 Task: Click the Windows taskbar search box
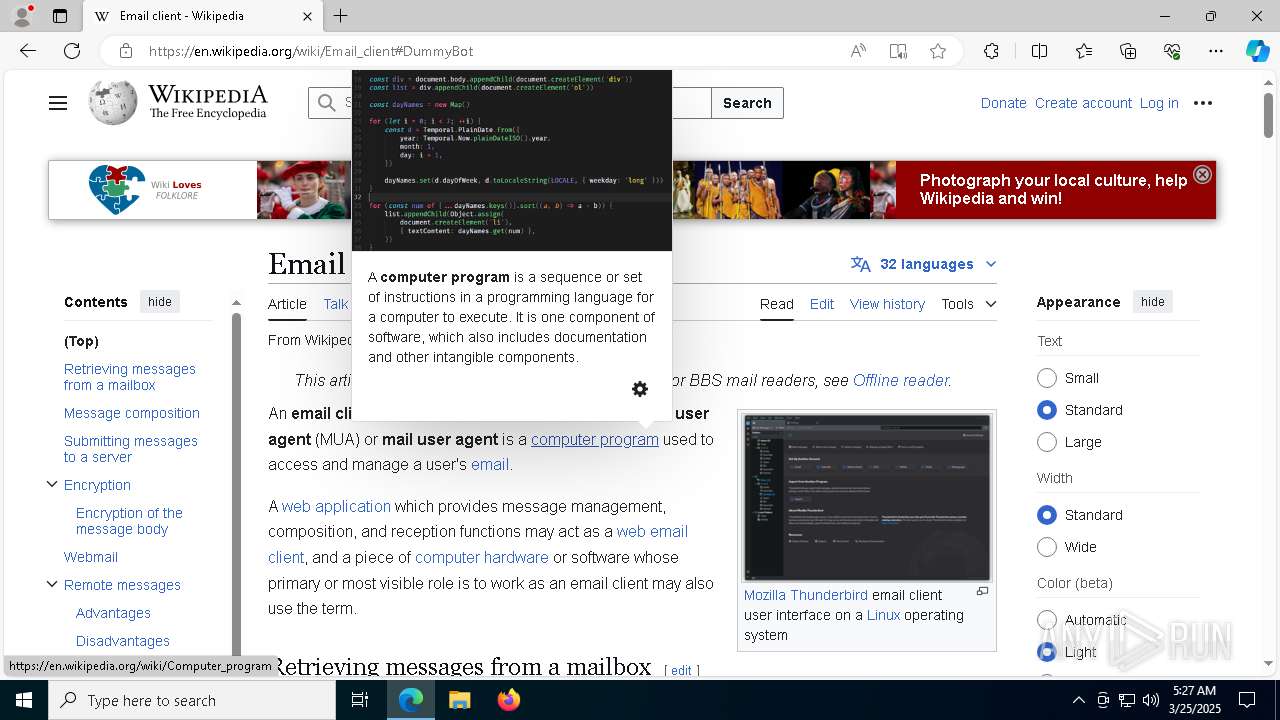pos(192,700)
